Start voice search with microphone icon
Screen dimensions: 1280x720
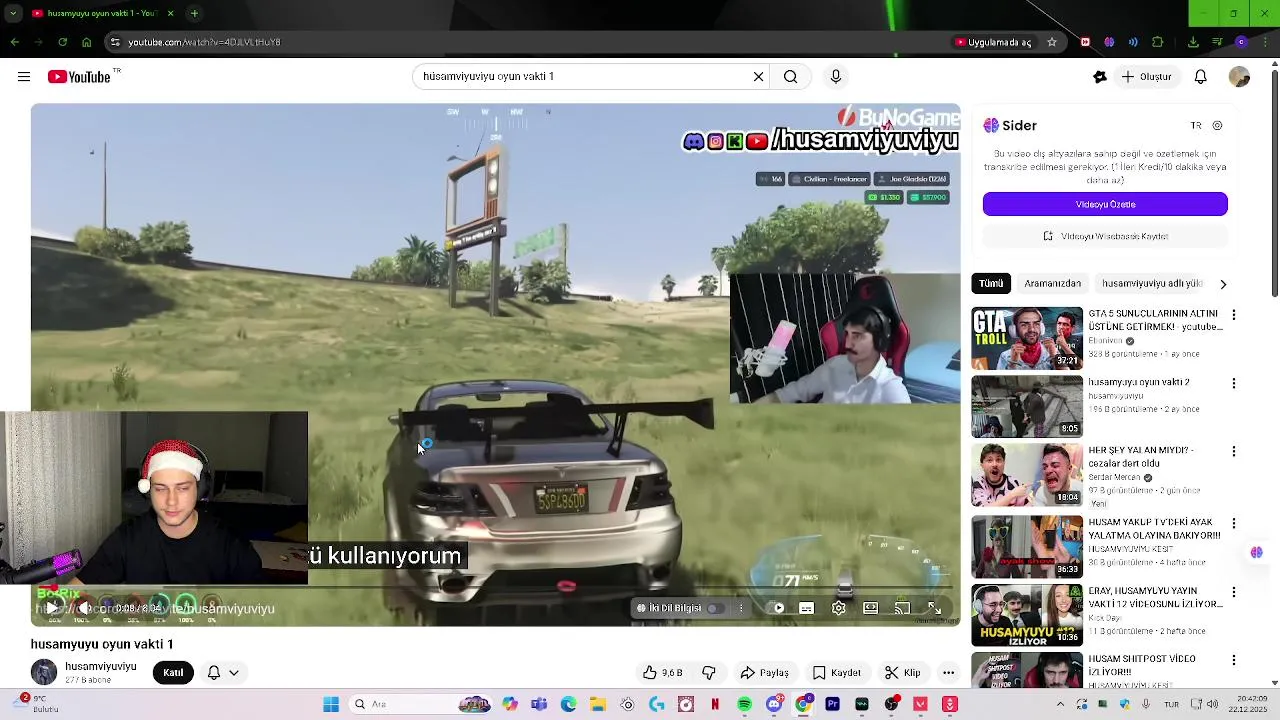[836, 76]
